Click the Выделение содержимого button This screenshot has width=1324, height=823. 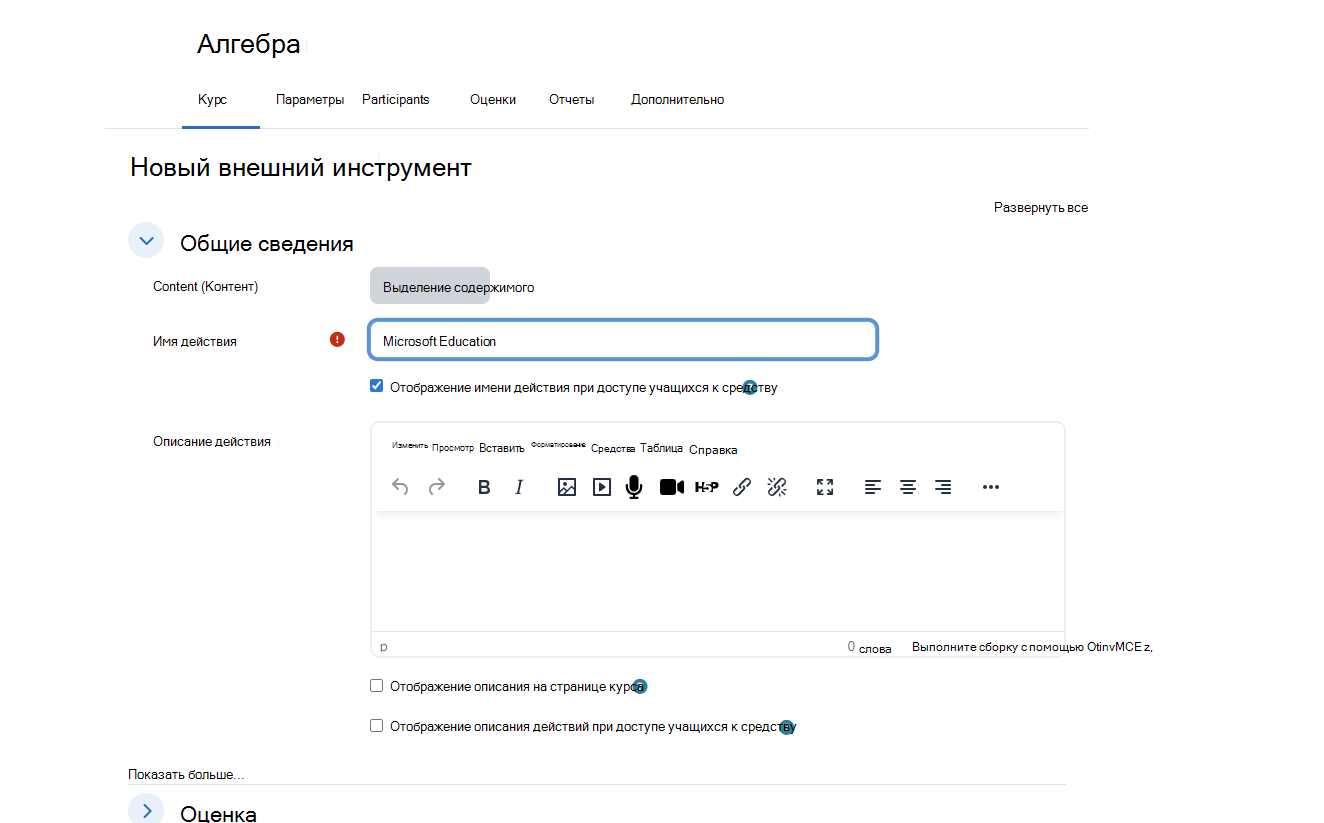point(430,286)
